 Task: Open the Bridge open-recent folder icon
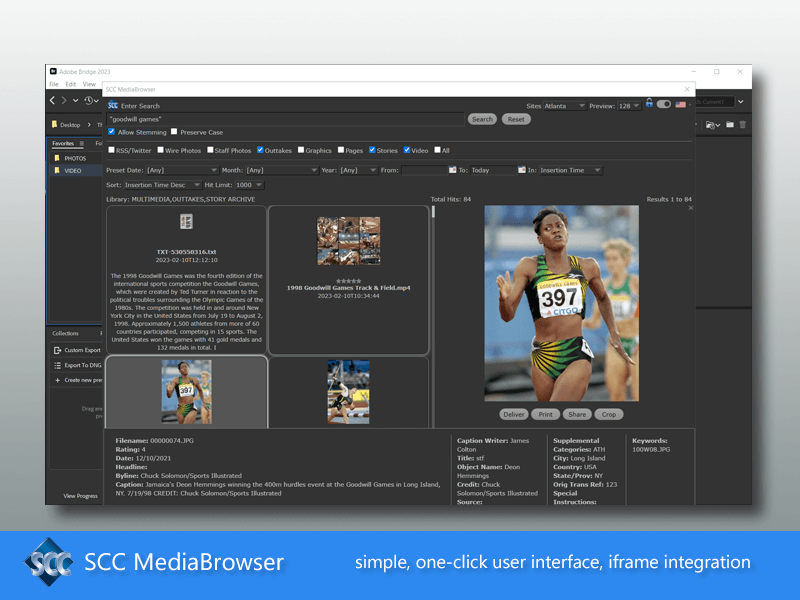712,124
